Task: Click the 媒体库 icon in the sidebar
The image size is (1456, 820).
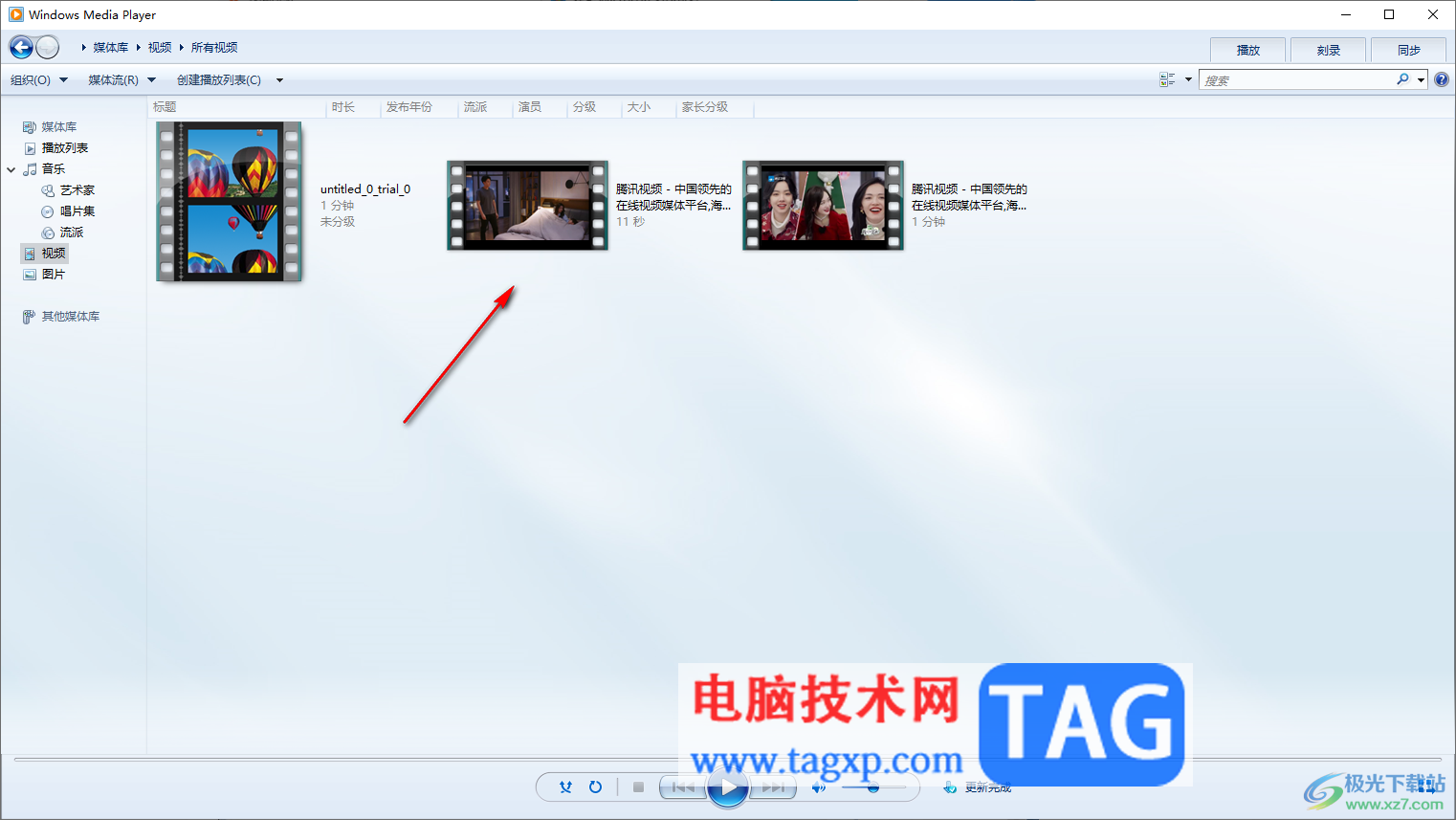Action: tap(30, 127)
